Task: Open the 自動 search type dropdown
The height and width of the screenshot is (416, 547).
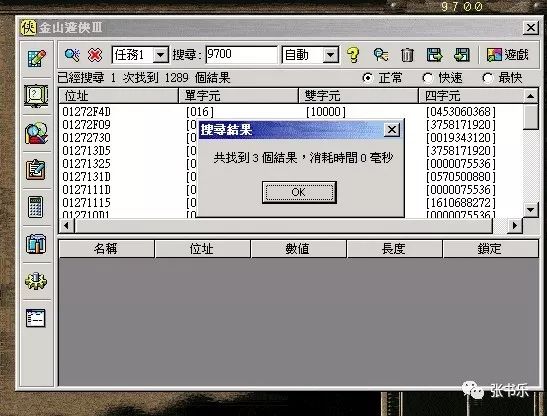Action: [330, 55]
